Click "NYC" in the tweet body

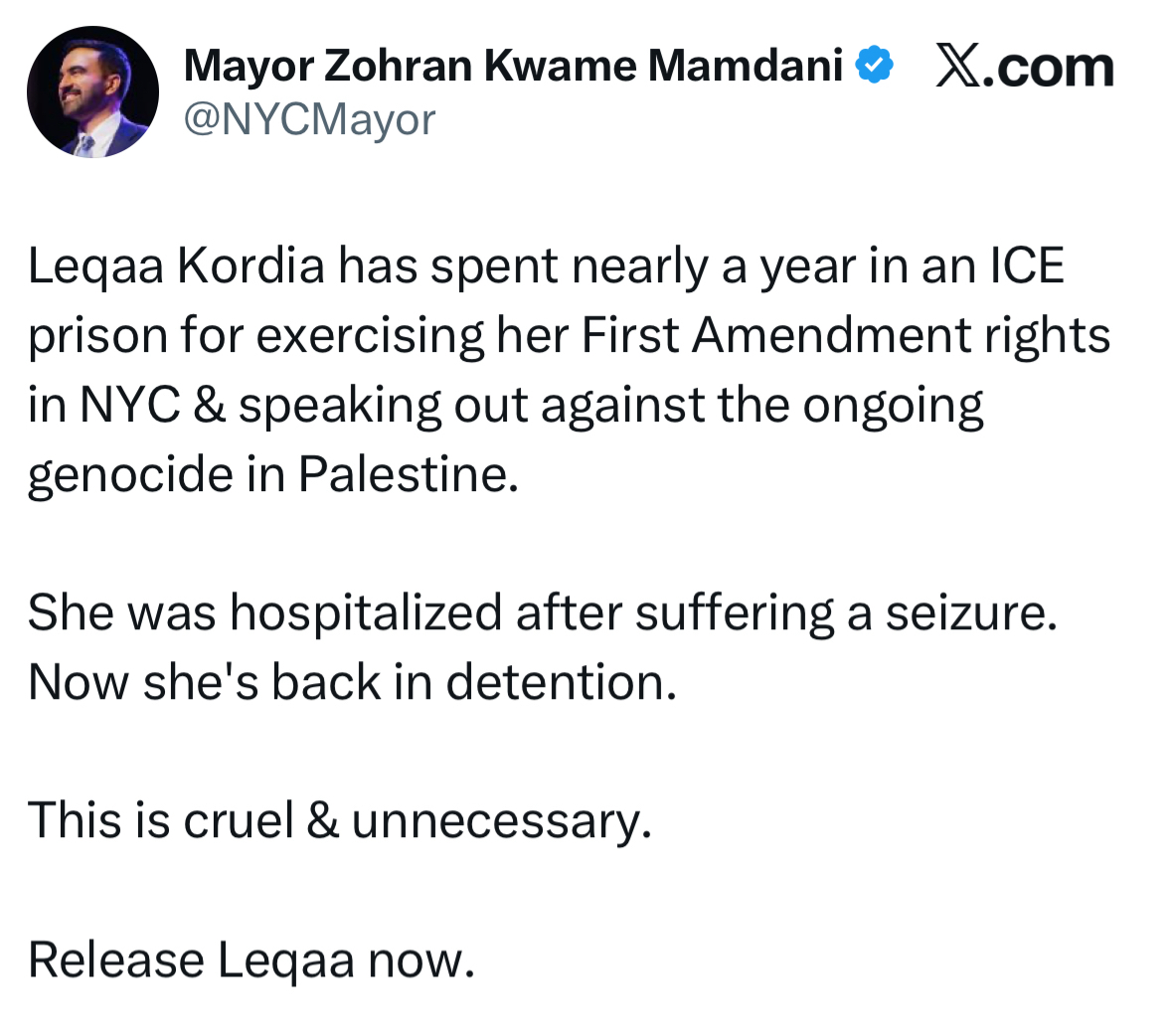pyautogui.click(x=128, y=406)
